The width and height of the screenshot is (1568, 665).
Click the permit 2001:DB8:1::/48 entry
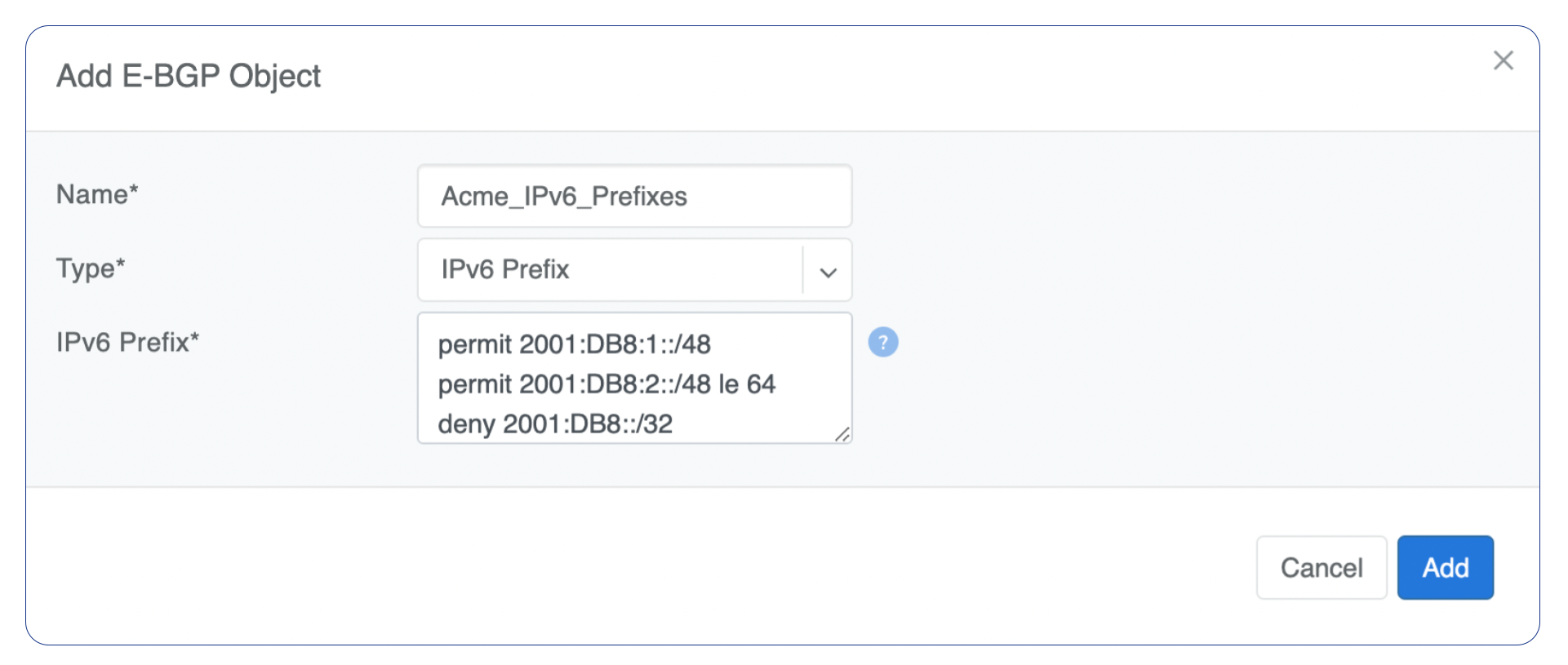(x=574, y=344)
